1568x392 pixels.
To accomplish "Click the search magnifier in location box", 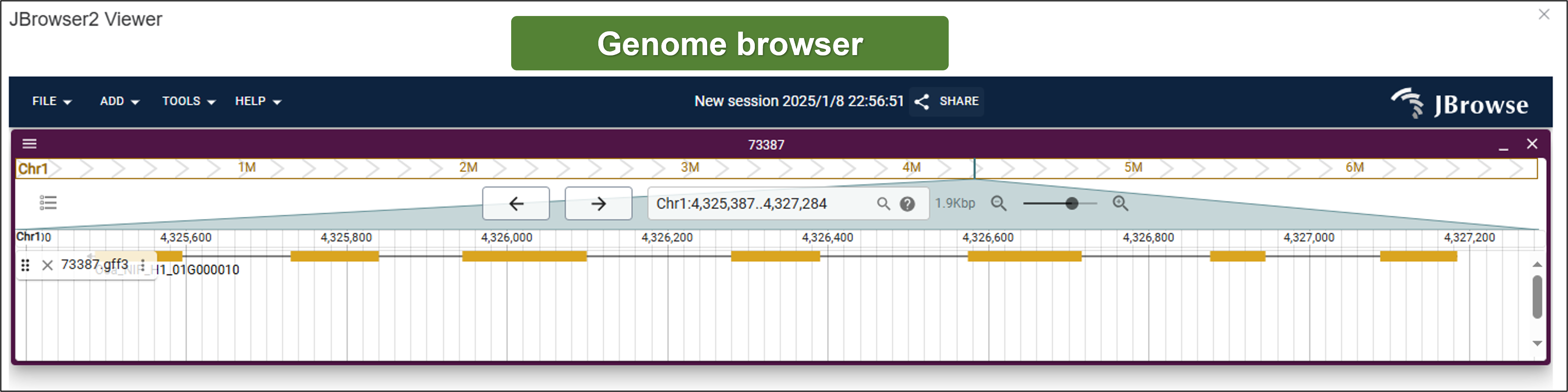I will tap(883, 204).
